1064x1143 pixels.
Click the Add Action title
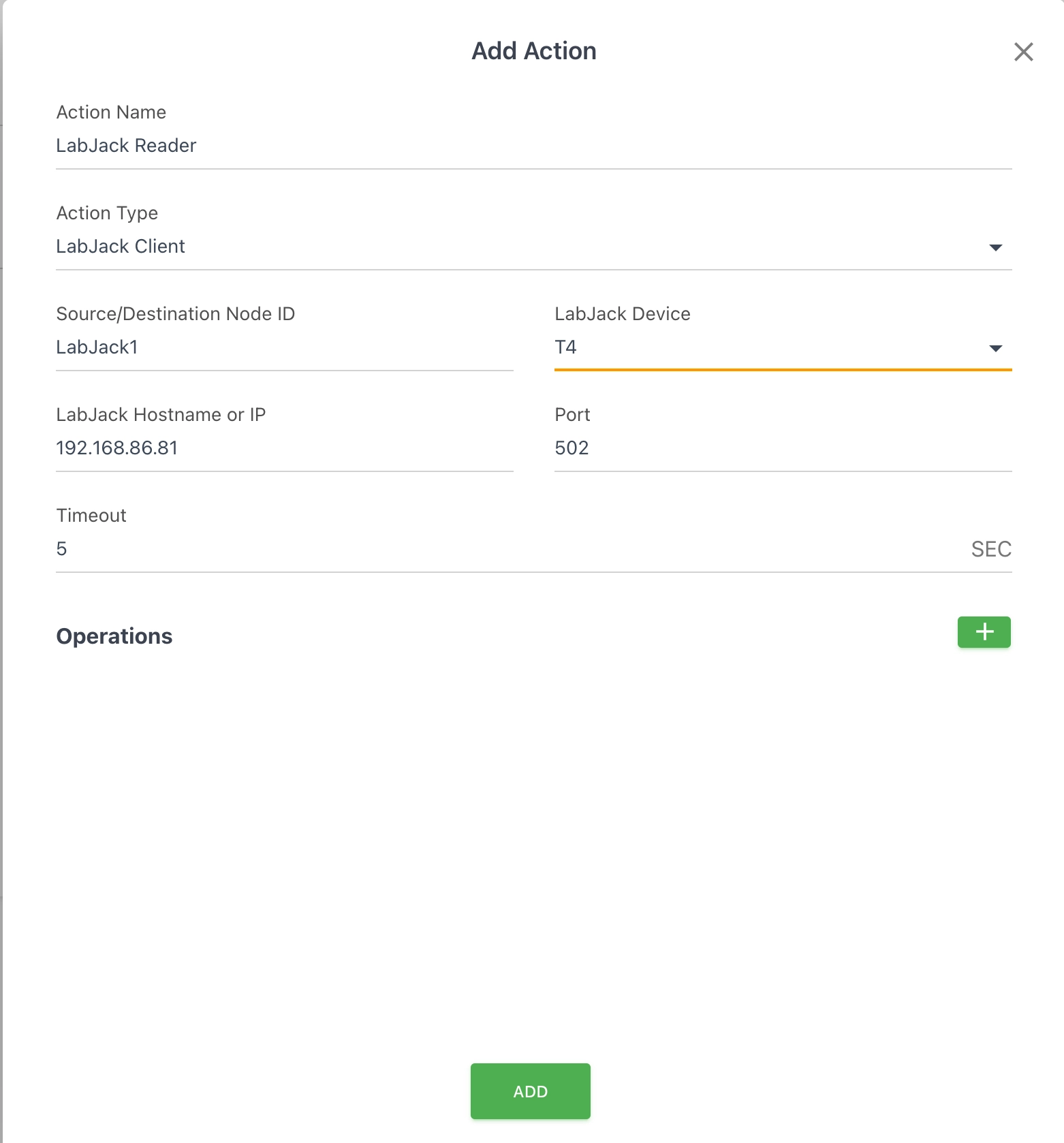pos(533,51)
